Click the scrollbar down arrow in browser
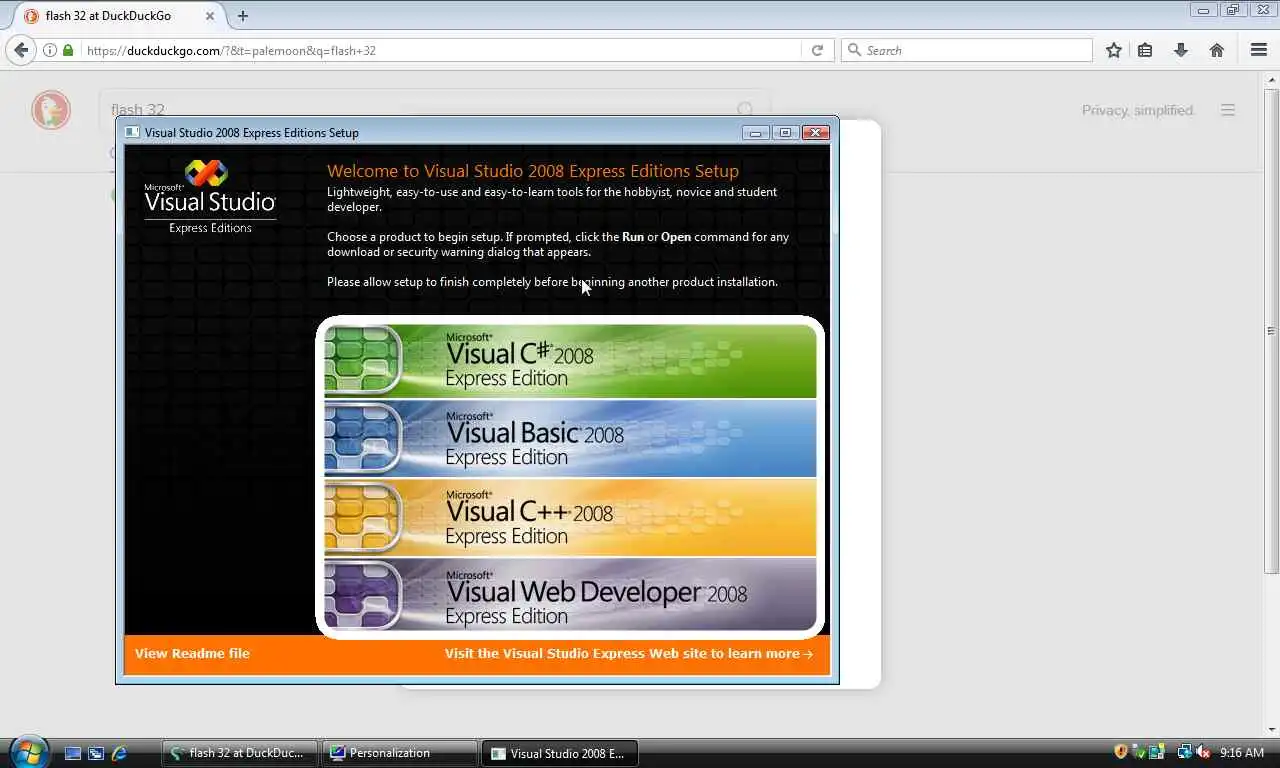Viewport: 1280px width, 768px height. (x=1271, y=729)
